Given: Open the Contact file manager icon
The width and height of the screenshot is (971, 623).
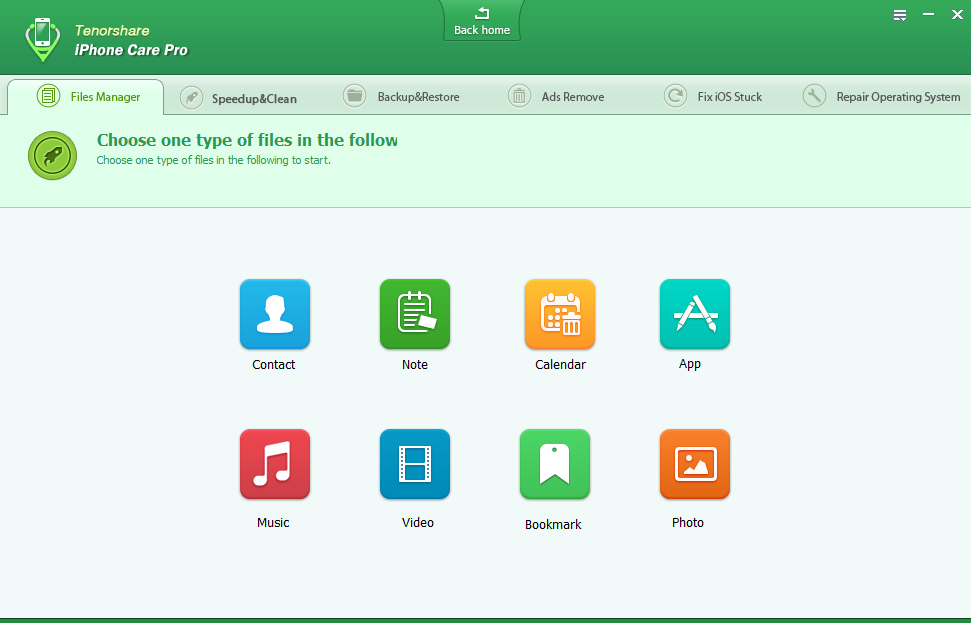Looking at the screenshot, I should pos(274,314).
